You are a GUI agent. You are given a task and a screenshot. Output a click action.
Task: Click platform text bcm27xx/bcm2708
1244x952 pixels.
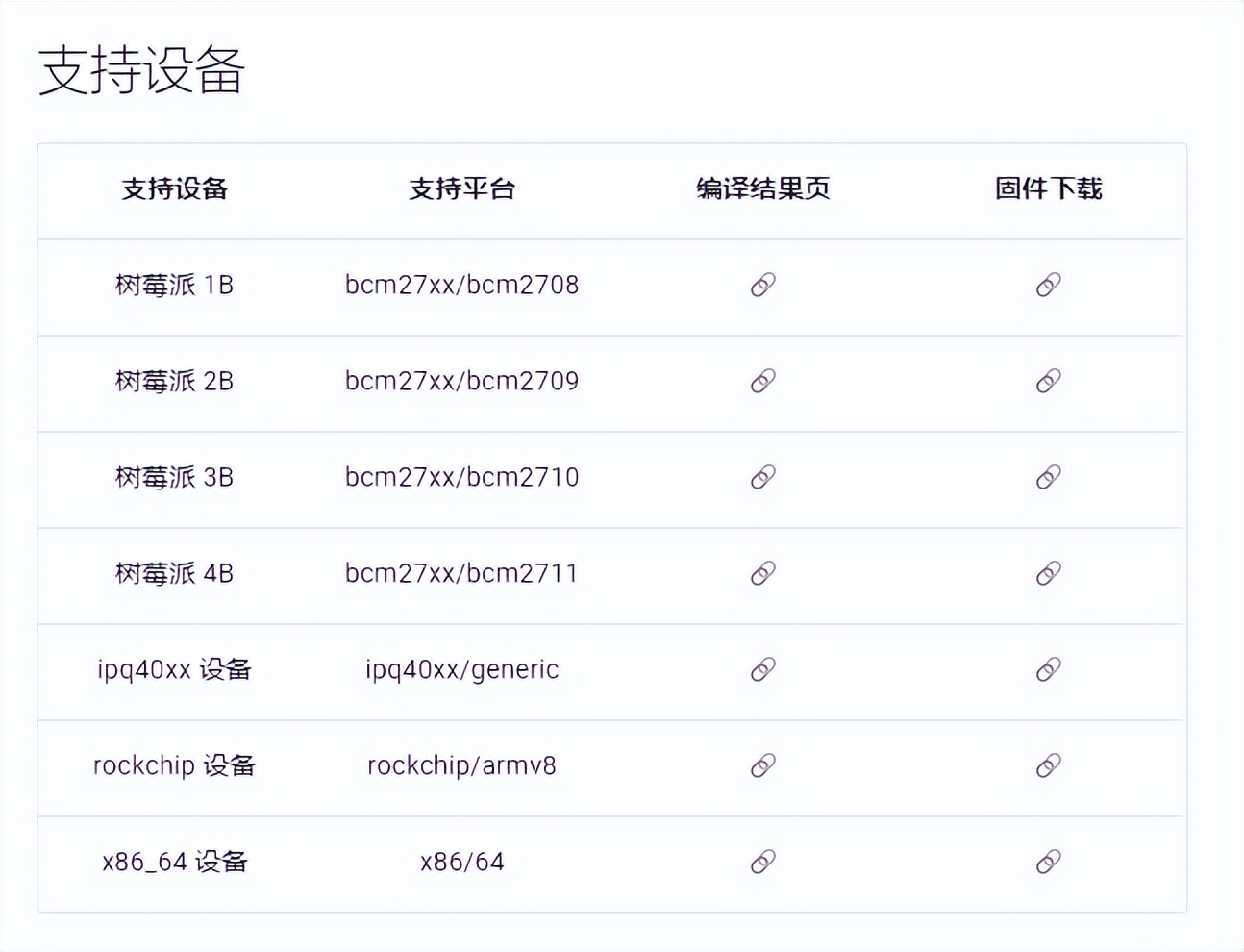click(x=462, y=285)
